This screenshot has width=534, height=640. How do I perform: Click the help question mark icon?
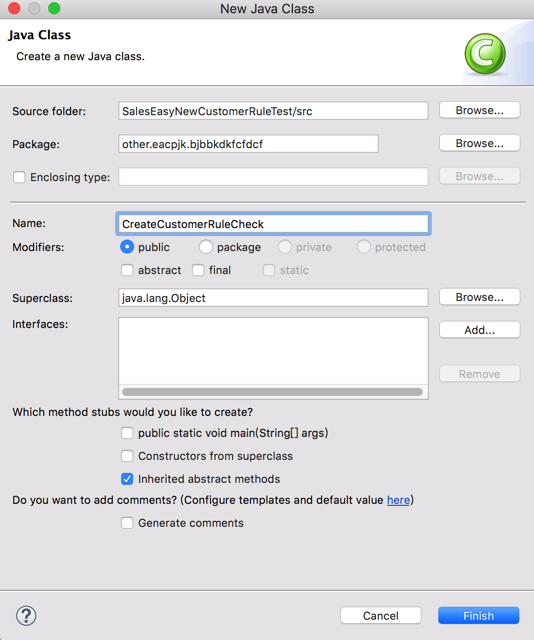coord(26,616)
